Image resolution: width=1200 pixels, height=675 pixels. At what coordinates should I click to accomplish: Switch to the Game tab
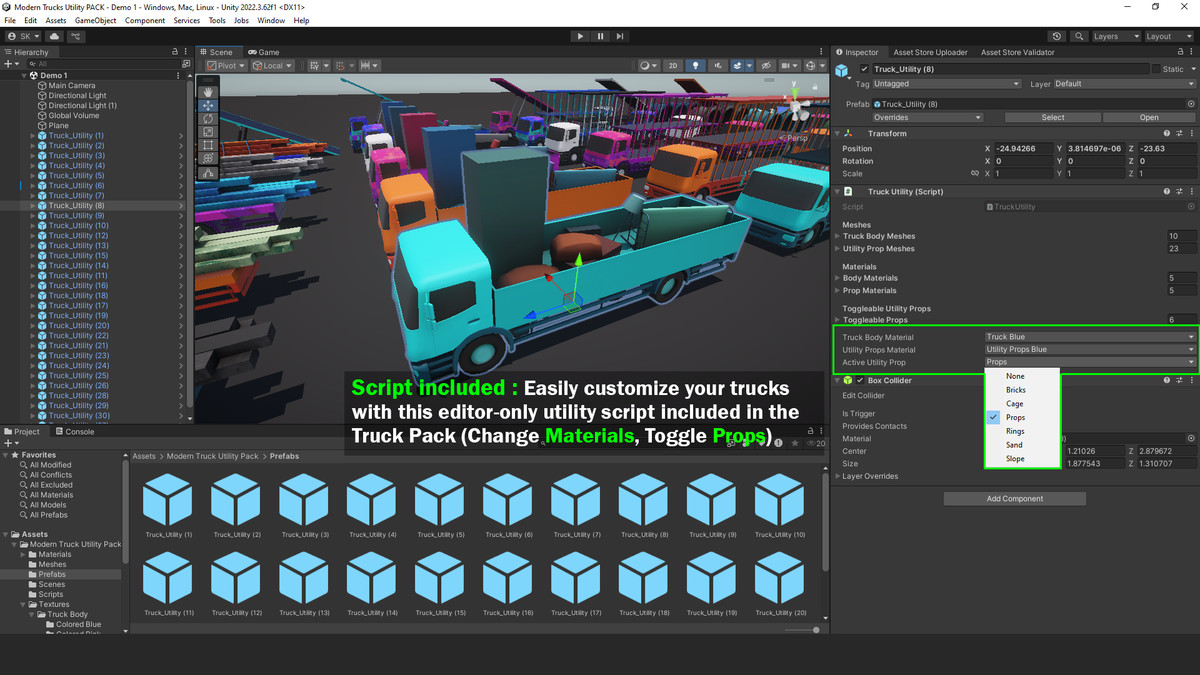coord(265,52)
